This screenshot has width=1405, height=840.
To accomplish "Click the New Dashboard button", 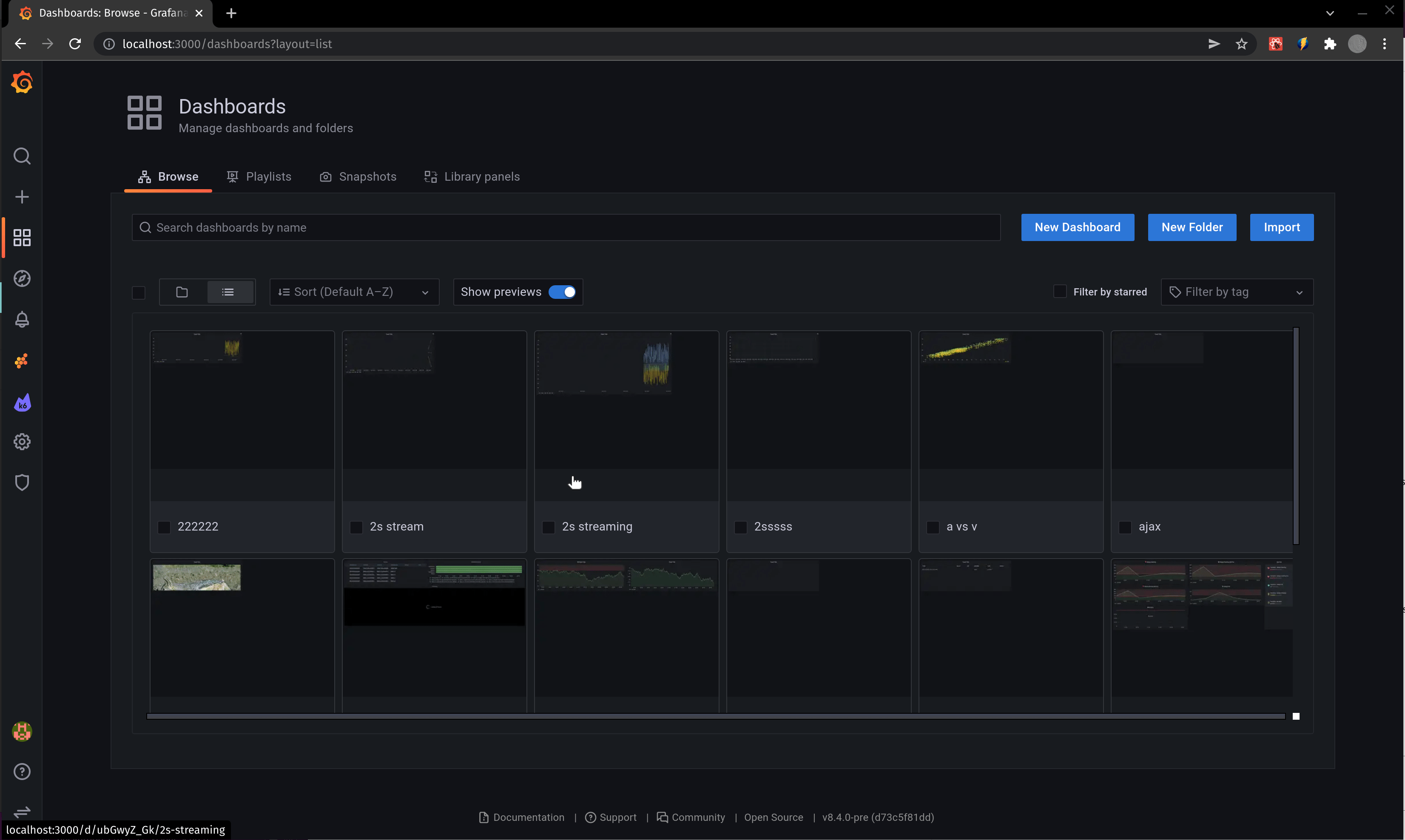I will coord(1077,227).
